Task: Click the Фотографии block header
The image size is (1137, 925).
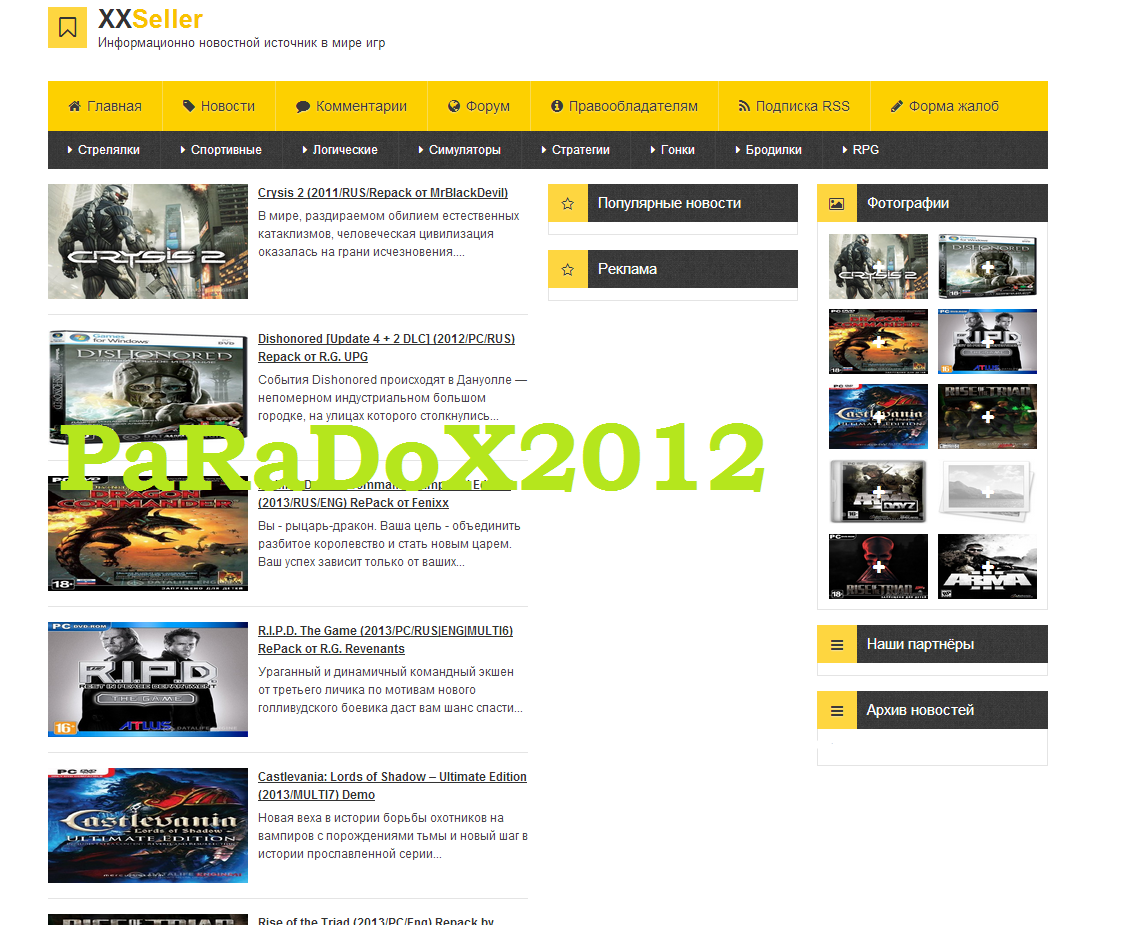Action: pyautogui.click(x=933, y=204)
